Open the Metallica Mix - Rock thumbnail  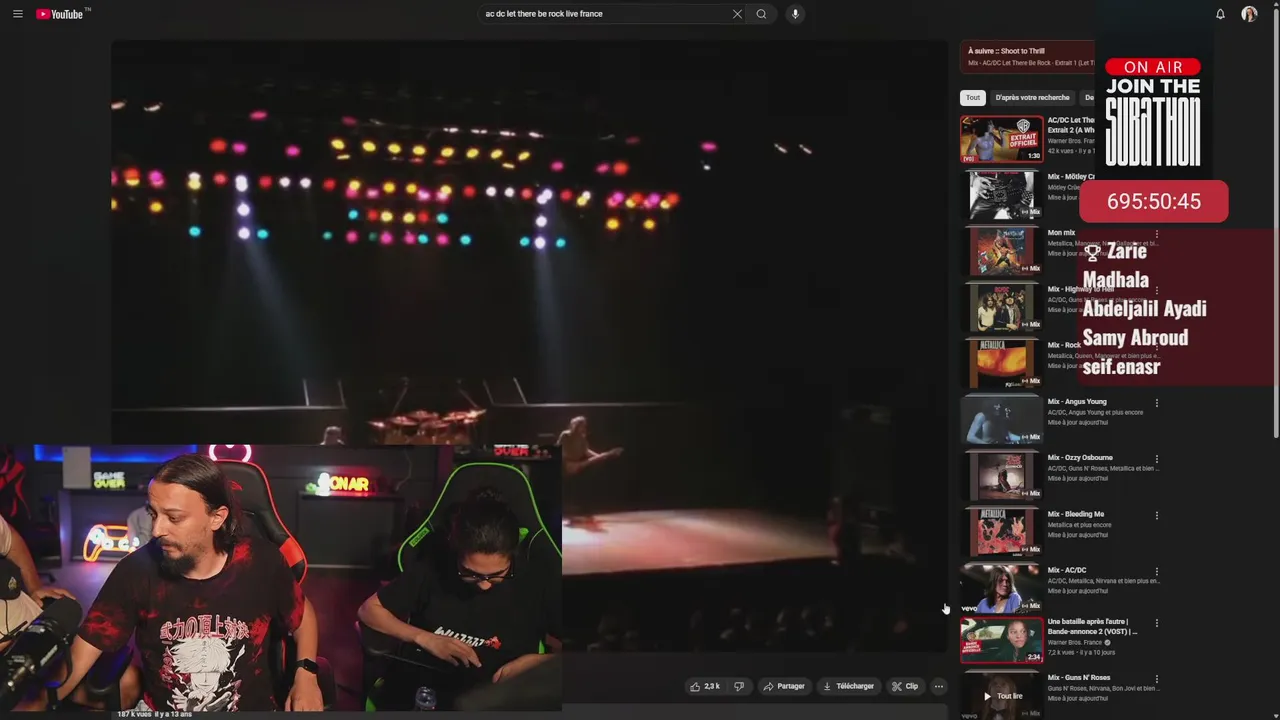tap(1002, 363)
